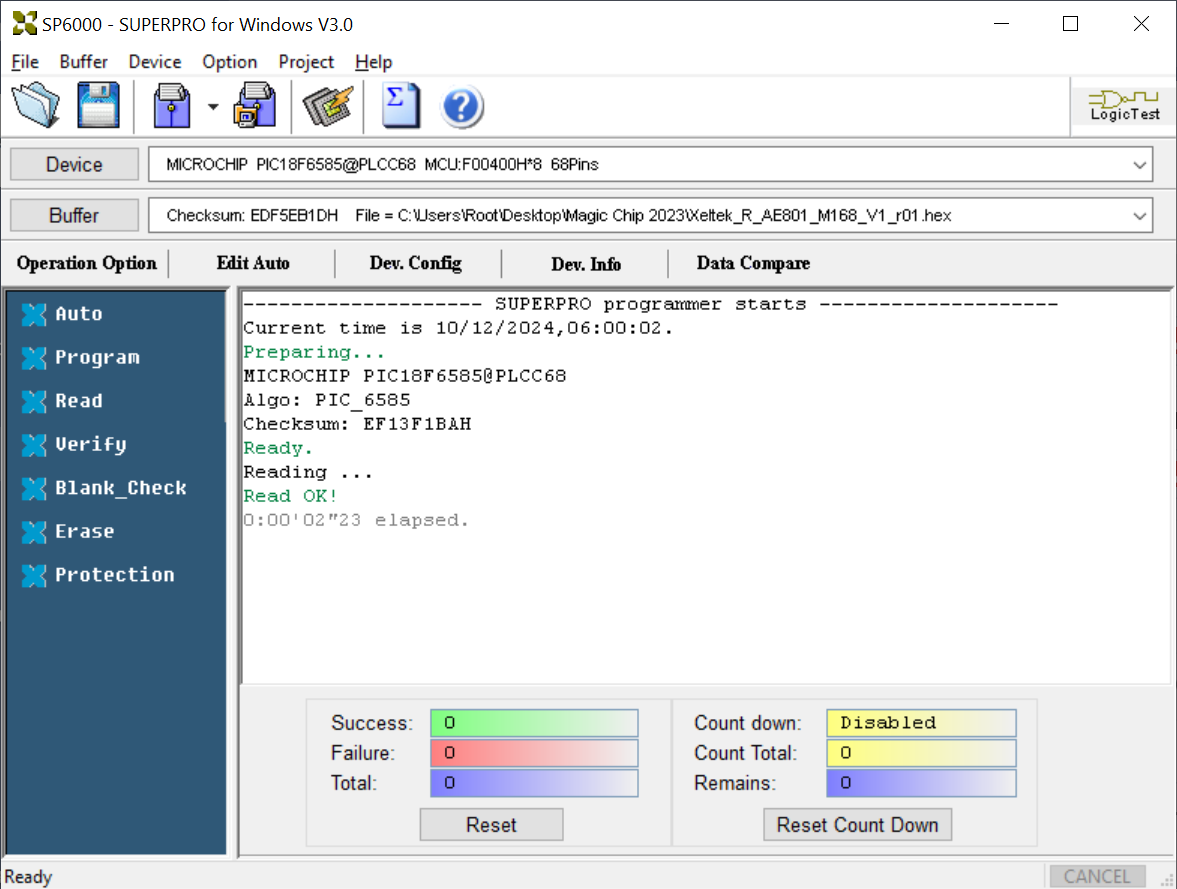Click the save floppy disk icon
The image size is (1177, 889).
coord(98,105)
